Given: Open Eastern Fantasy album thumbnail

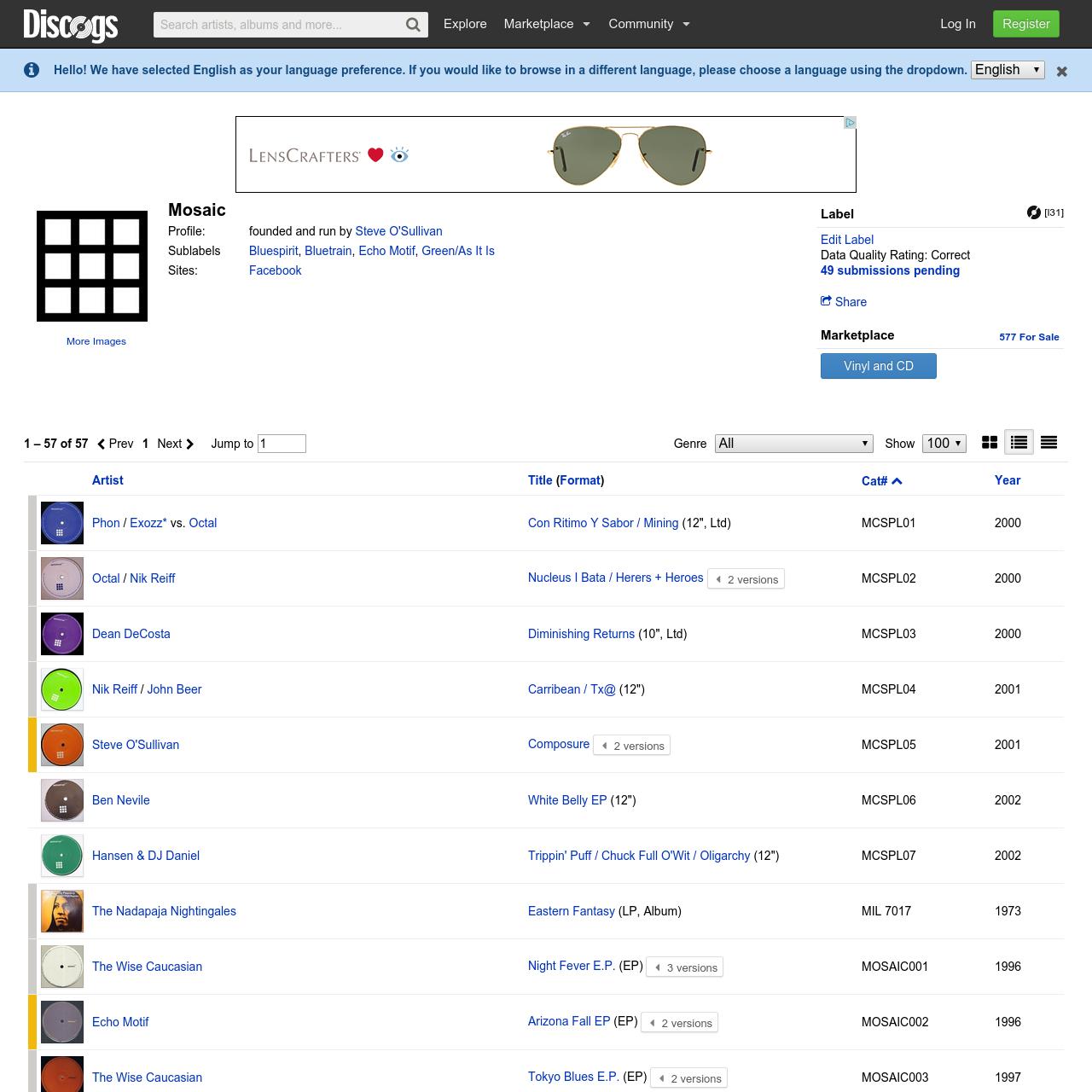Looking at the screenshot, I should click(62, 911).
